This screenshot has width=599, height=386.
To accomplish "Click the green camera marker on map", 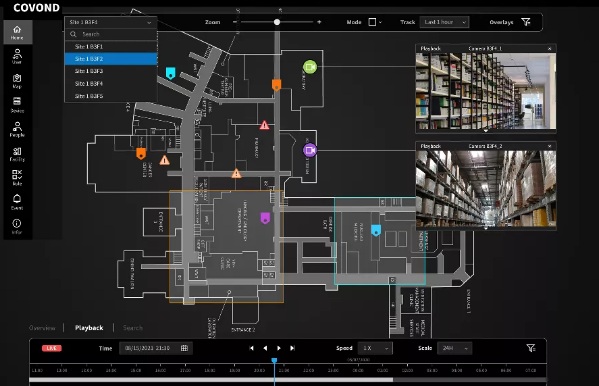I will point(310,67).
